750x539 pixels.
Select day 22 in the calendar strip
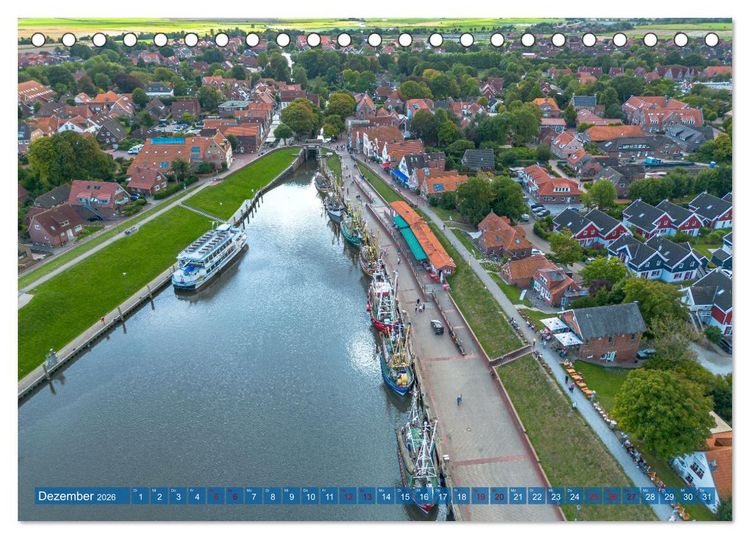point(537,496)
